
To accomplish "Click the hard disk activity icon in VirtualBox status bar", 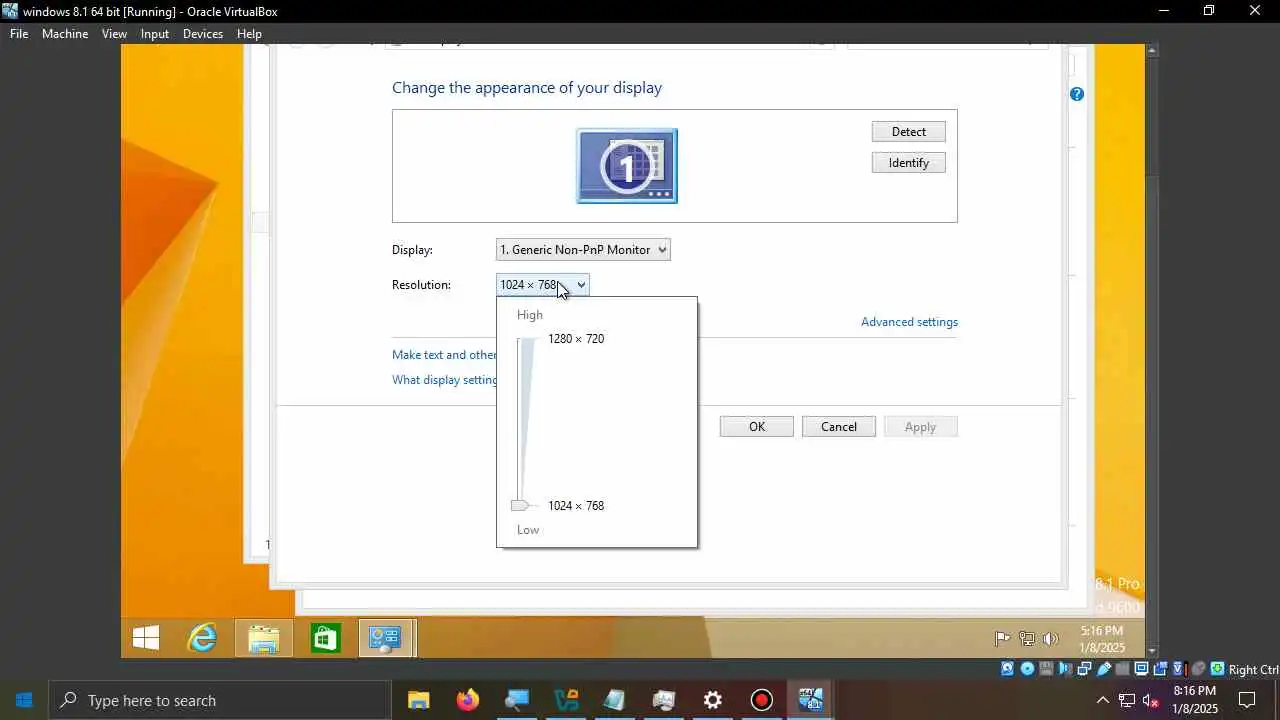I will pyautogui.click(x=1007, y=669).
